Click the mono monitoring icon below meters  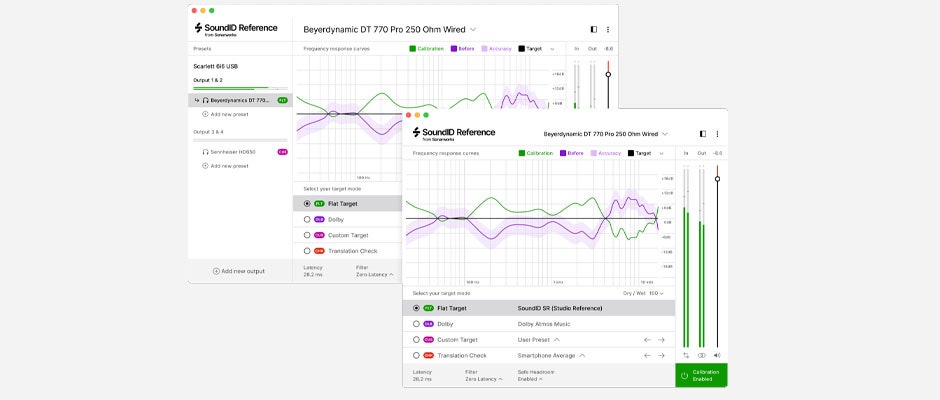[x=701, y=355]
